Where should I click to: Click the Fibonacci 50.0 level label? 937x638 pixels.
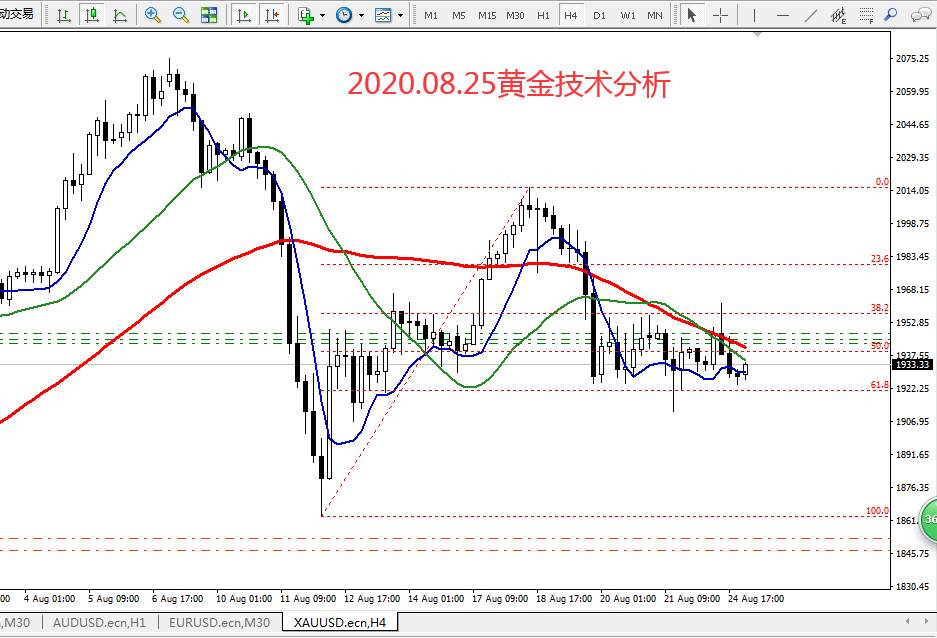pos(880,345)
